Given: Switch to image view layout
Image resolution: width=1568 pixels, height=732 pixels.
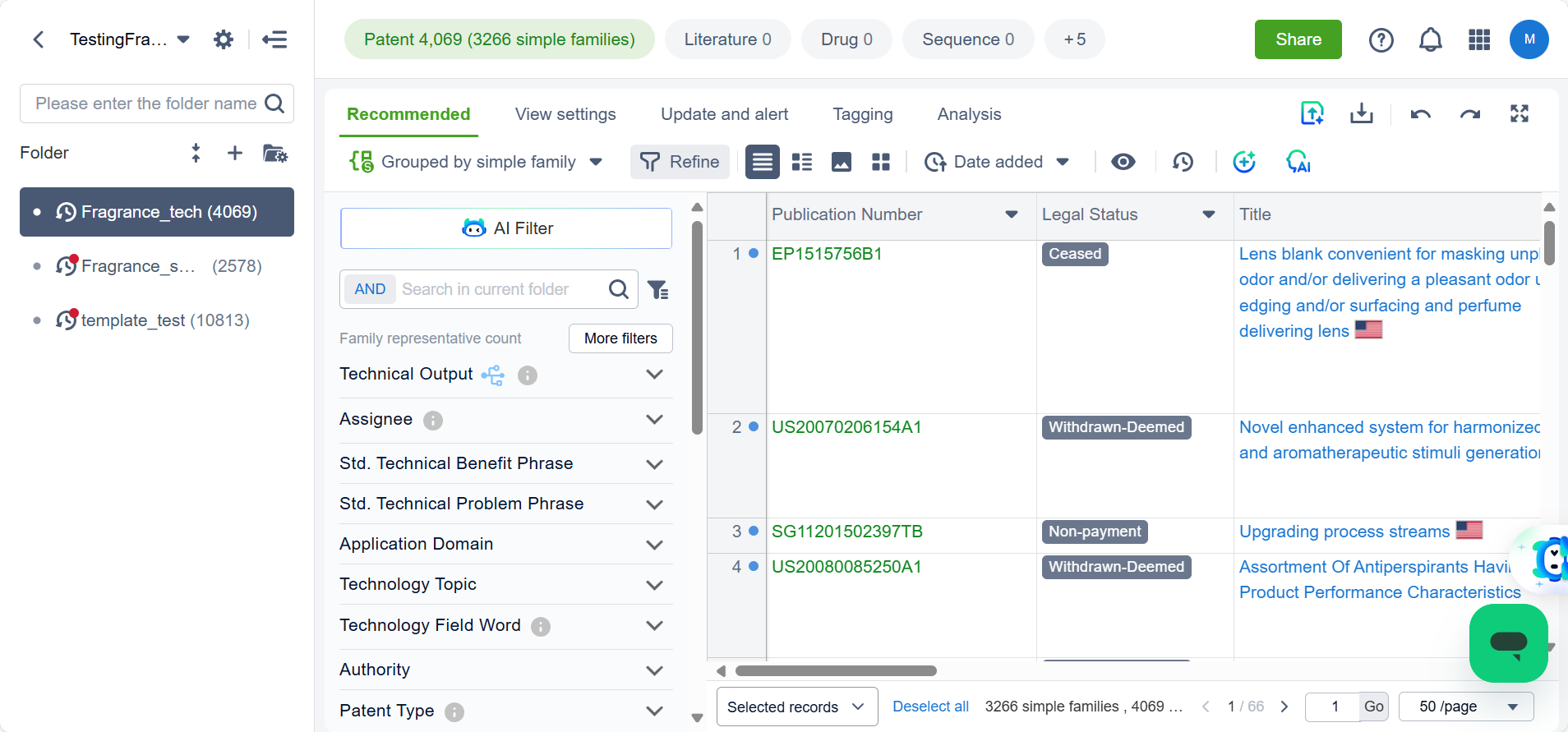Looking at the screenshot, I should (x=841, y=162).
